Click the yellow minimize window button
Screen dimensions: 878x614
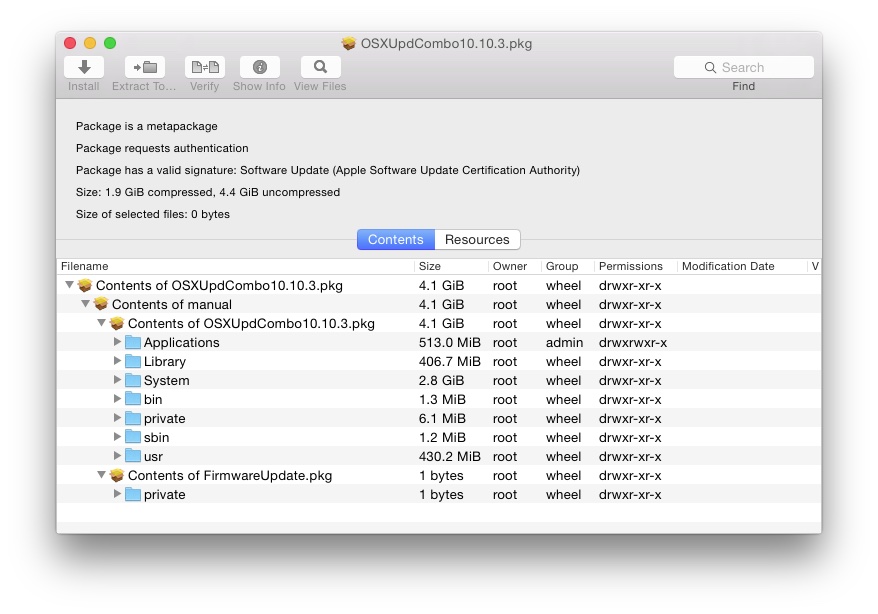[x=90, y=43]
